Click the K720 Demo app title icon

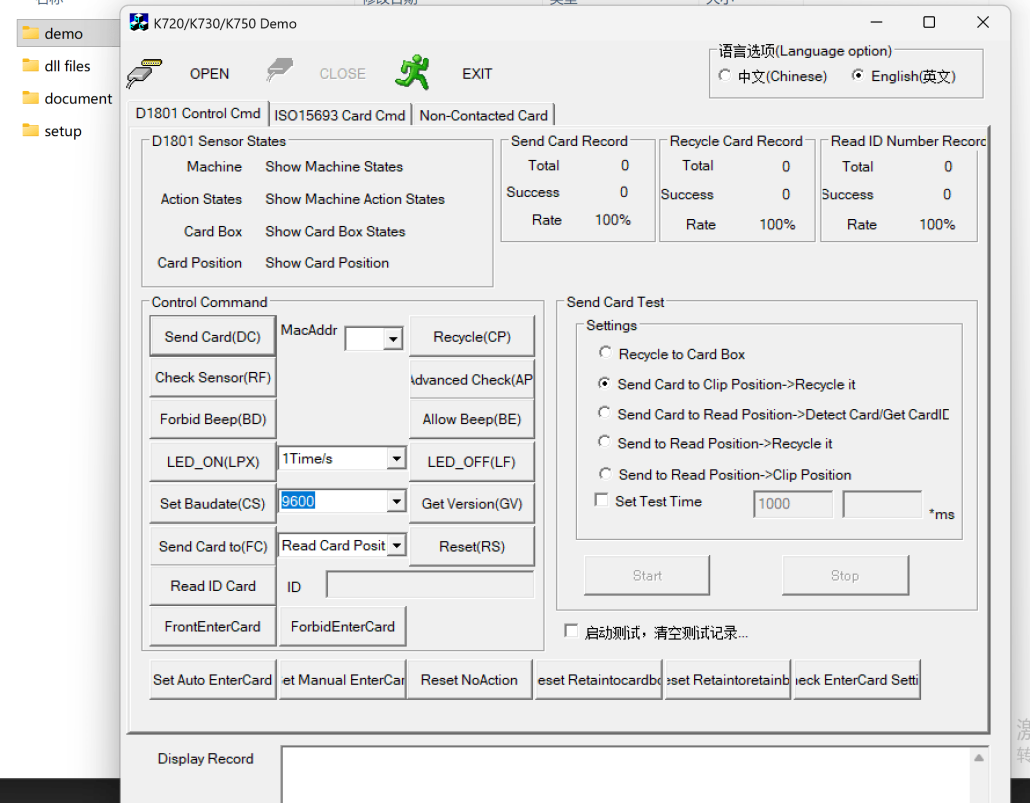139,23
